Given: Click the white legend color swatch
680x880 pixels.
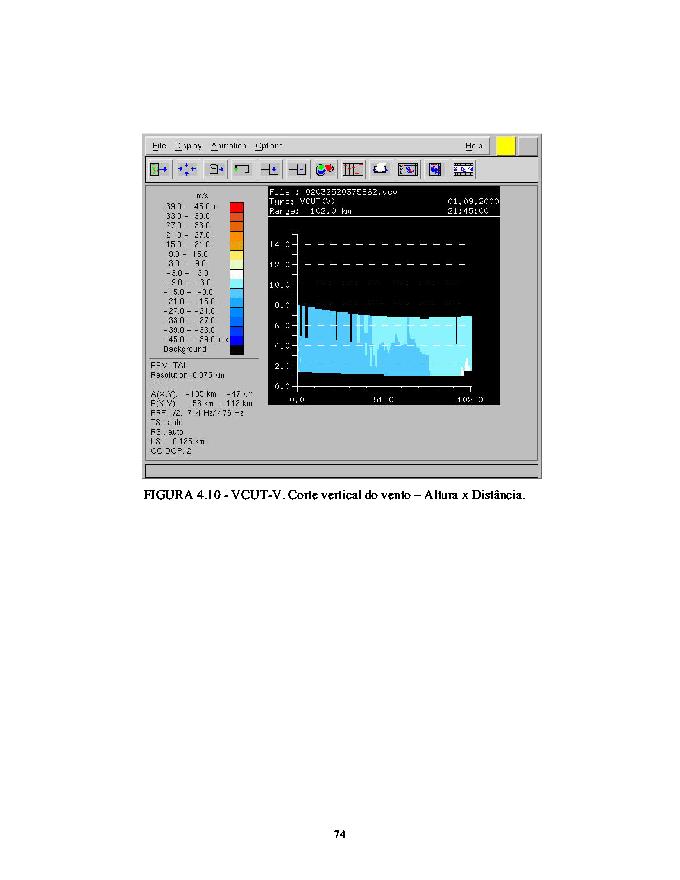Looking at the screenshot, I should pyautogui.click(x=237, y=274).
